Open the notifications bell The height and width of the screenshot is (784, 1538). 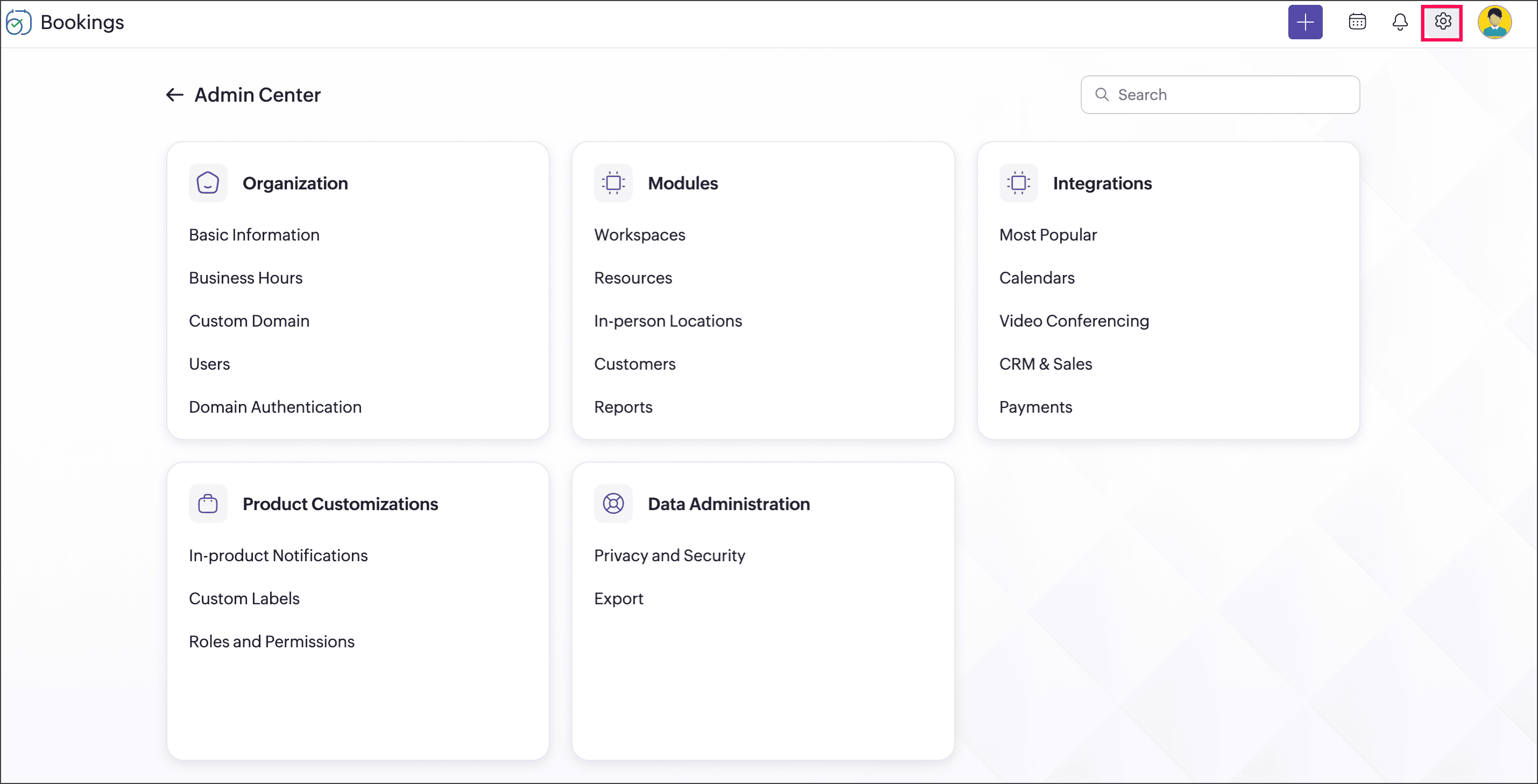[x=1400, y=22]
